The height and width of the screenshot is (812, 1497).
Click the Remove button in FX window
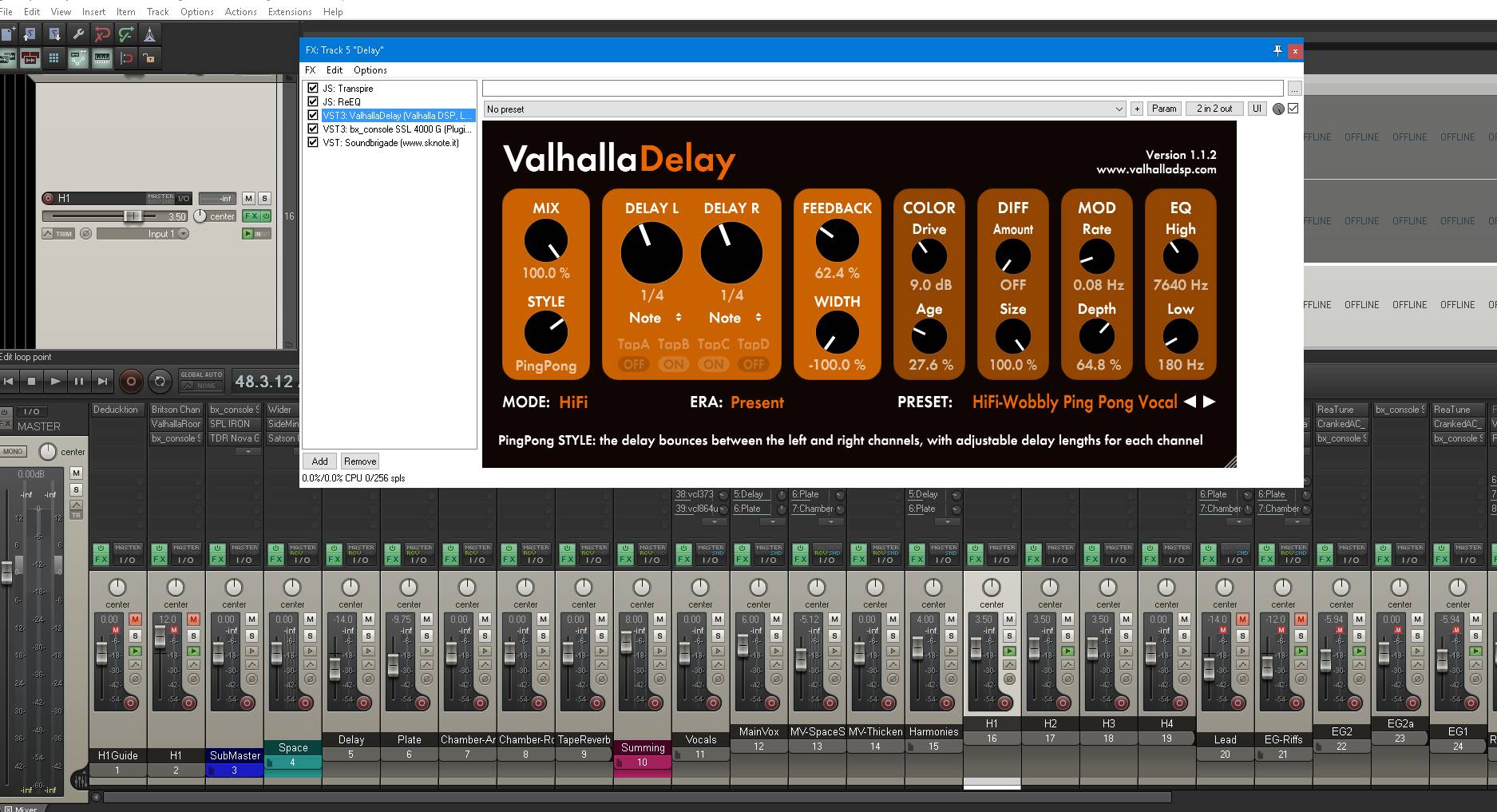(x=360, y=461)
